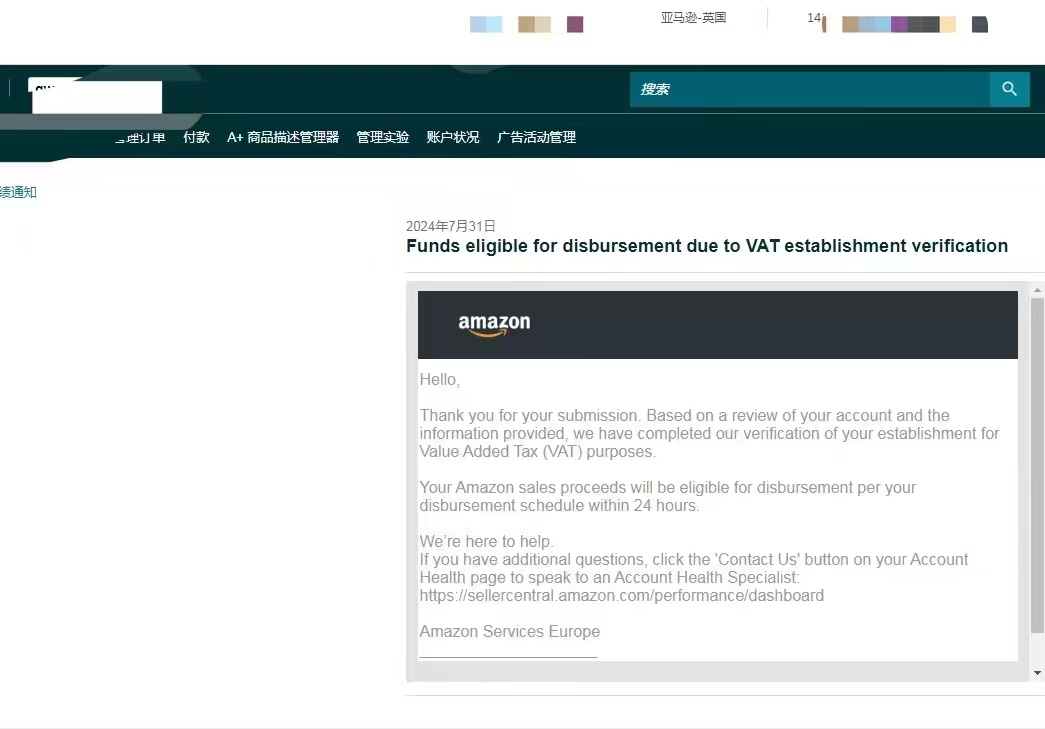Open A+ 商品描述管理器 menu item
Screen dimensions: 1045x729
coord(283,137)
